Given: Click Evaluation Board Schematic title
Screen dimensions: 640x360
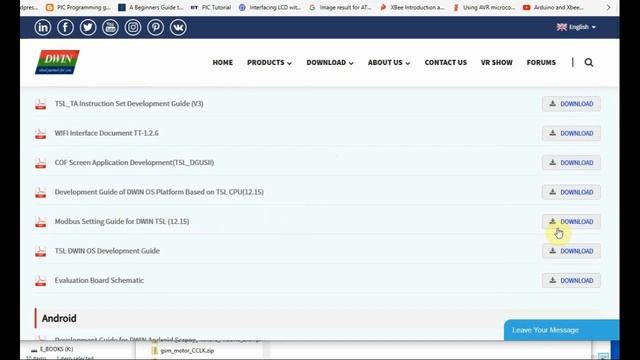Looking at the screenshot, I should 99,280.
